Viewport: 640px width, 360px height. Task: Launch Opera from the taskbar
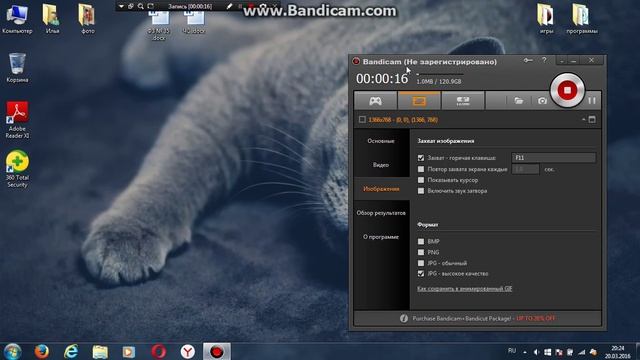coord(158,351)
